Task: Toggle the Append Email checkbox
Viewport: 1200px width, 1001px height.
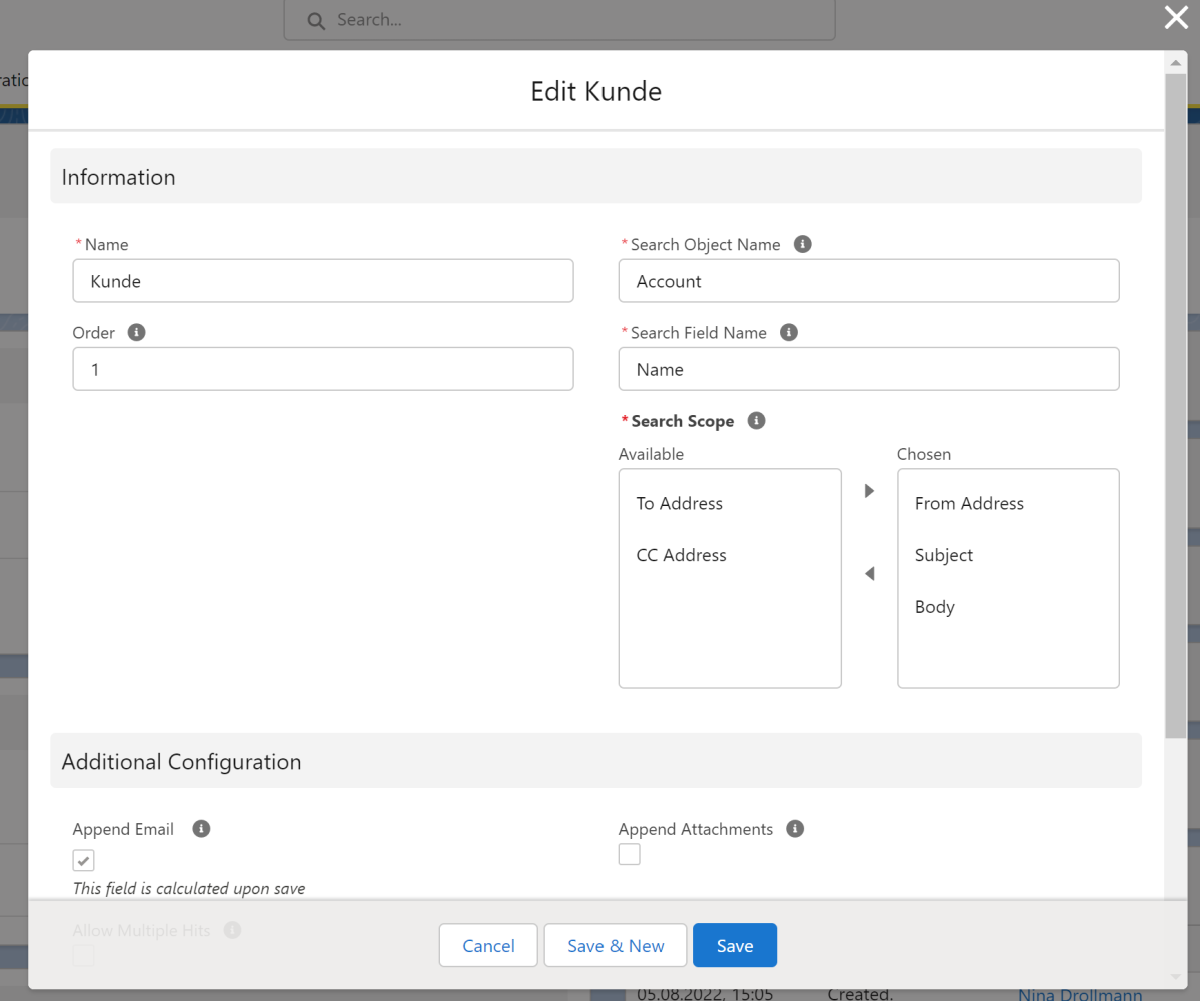Action: click(x=84, y=860)
